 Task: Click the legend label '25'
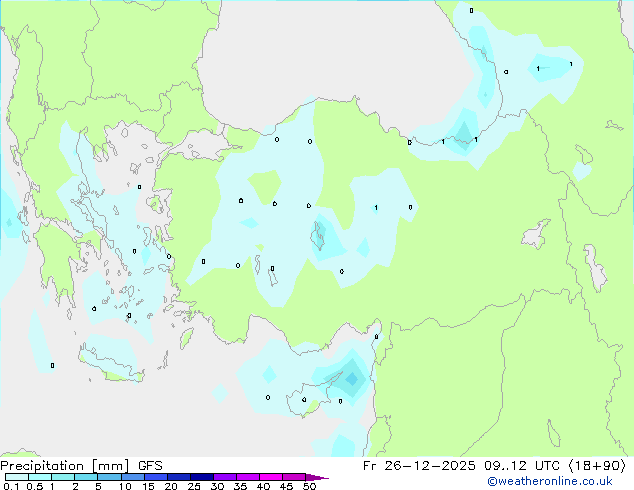(x=194, y=486)
